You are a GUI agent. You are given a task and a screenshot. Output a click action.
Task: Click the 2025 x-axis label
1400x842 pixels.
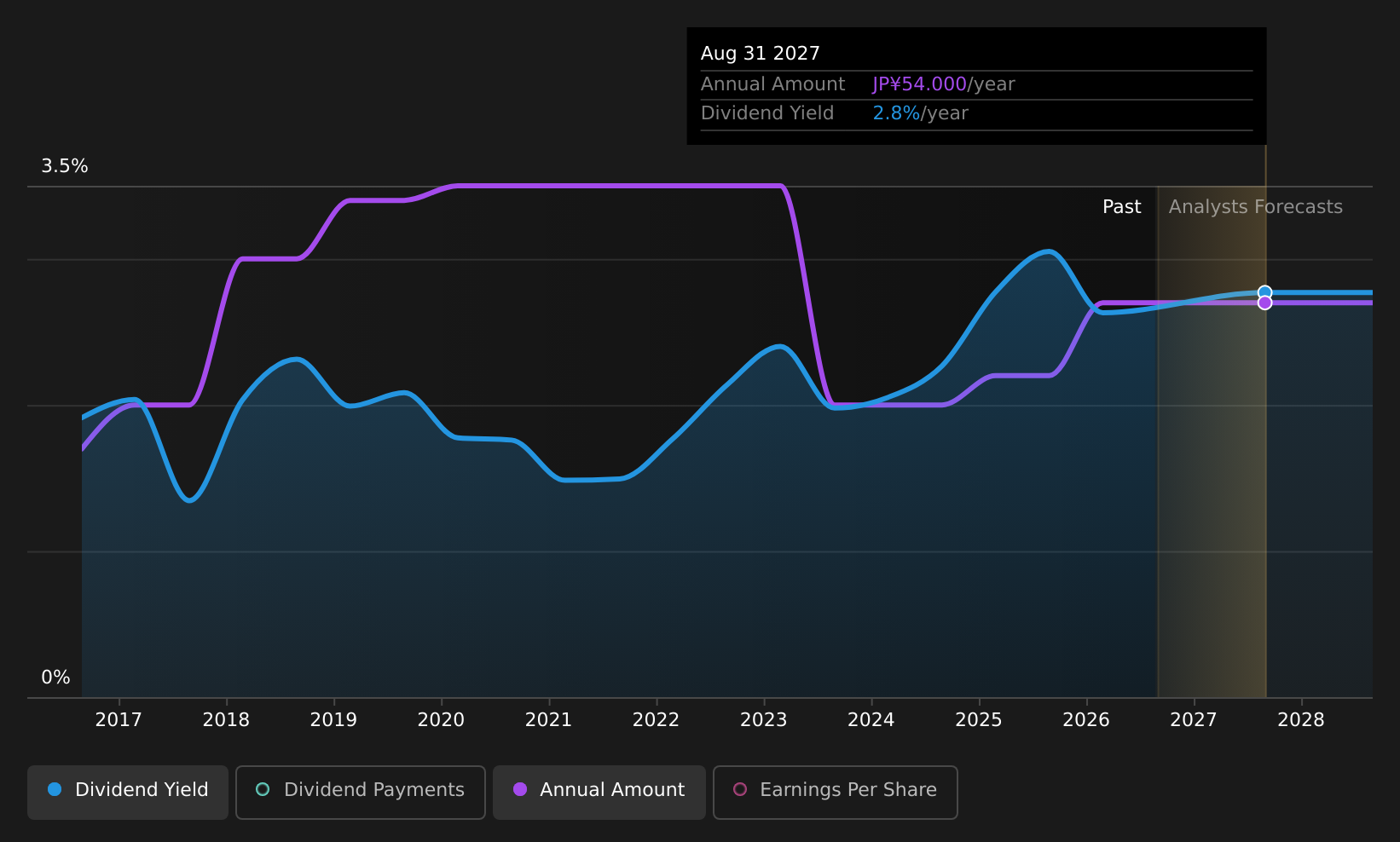click(979, 720)
